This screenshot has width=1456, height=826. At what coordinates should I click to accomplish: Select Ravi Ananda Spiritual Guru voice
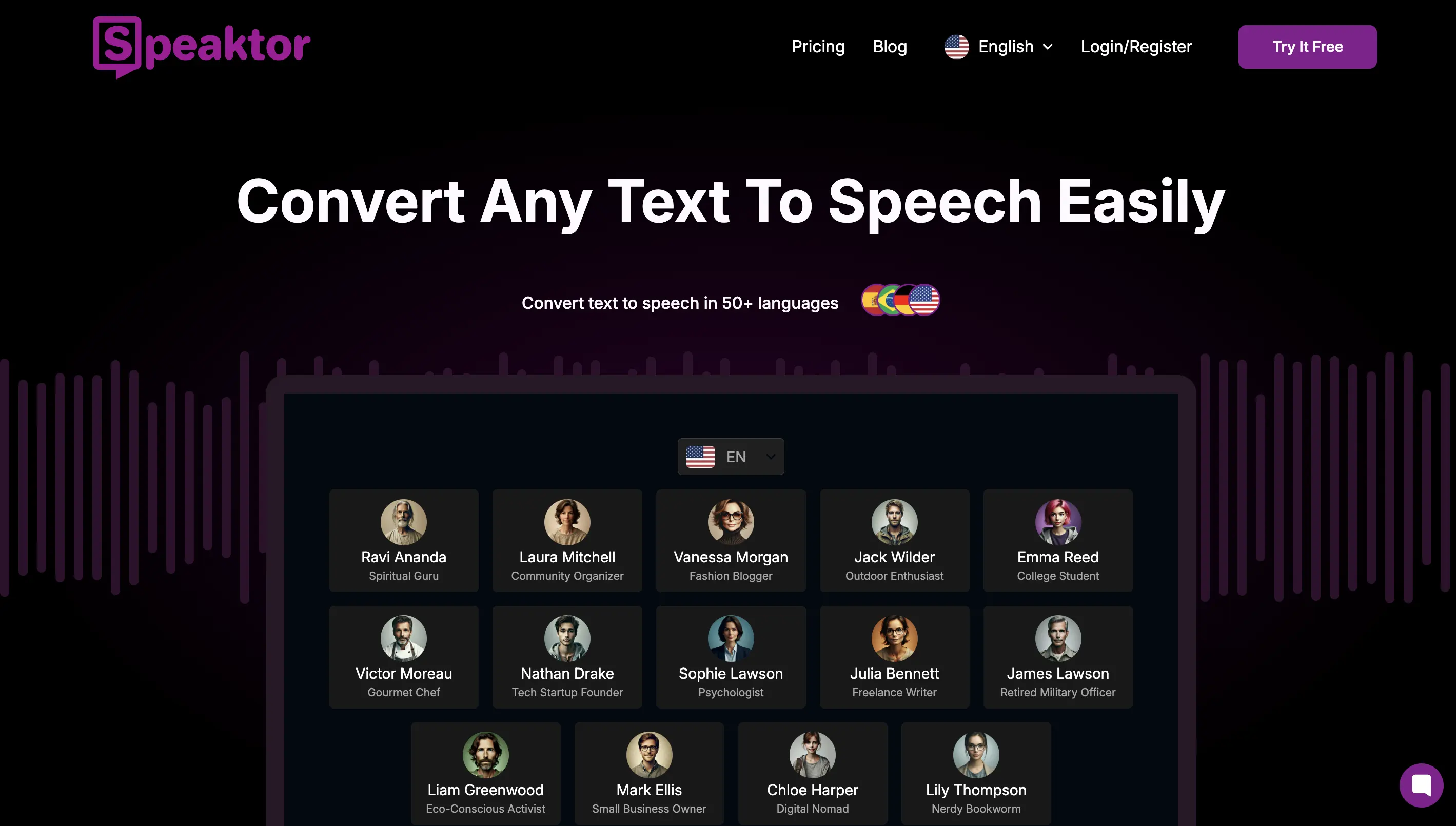pyautogui.click(x=403, y=540)
